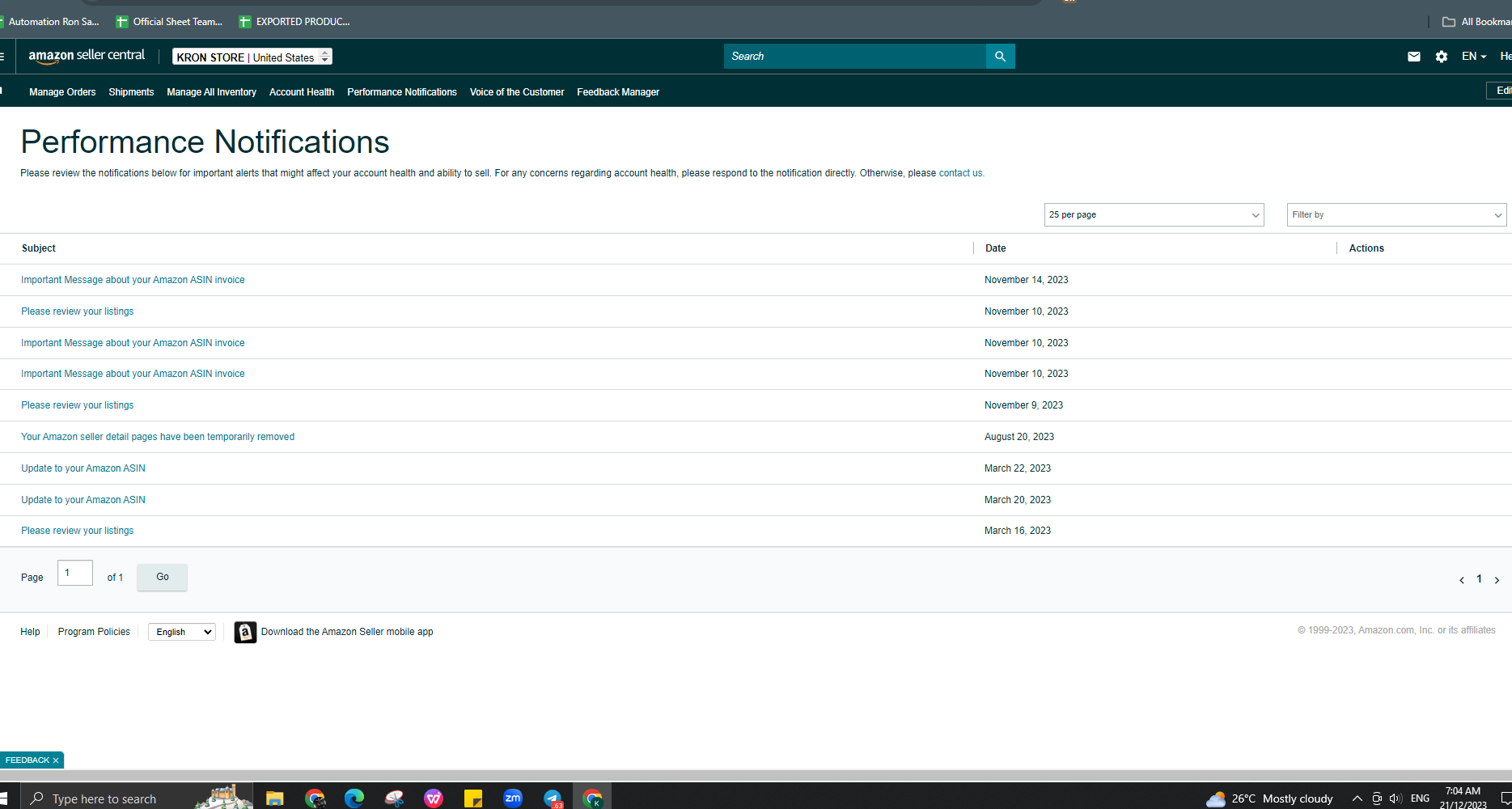Open Snipping Tool from the taskbar
The height and width of the screenshot is (809, 1512).
coord(394,798)
